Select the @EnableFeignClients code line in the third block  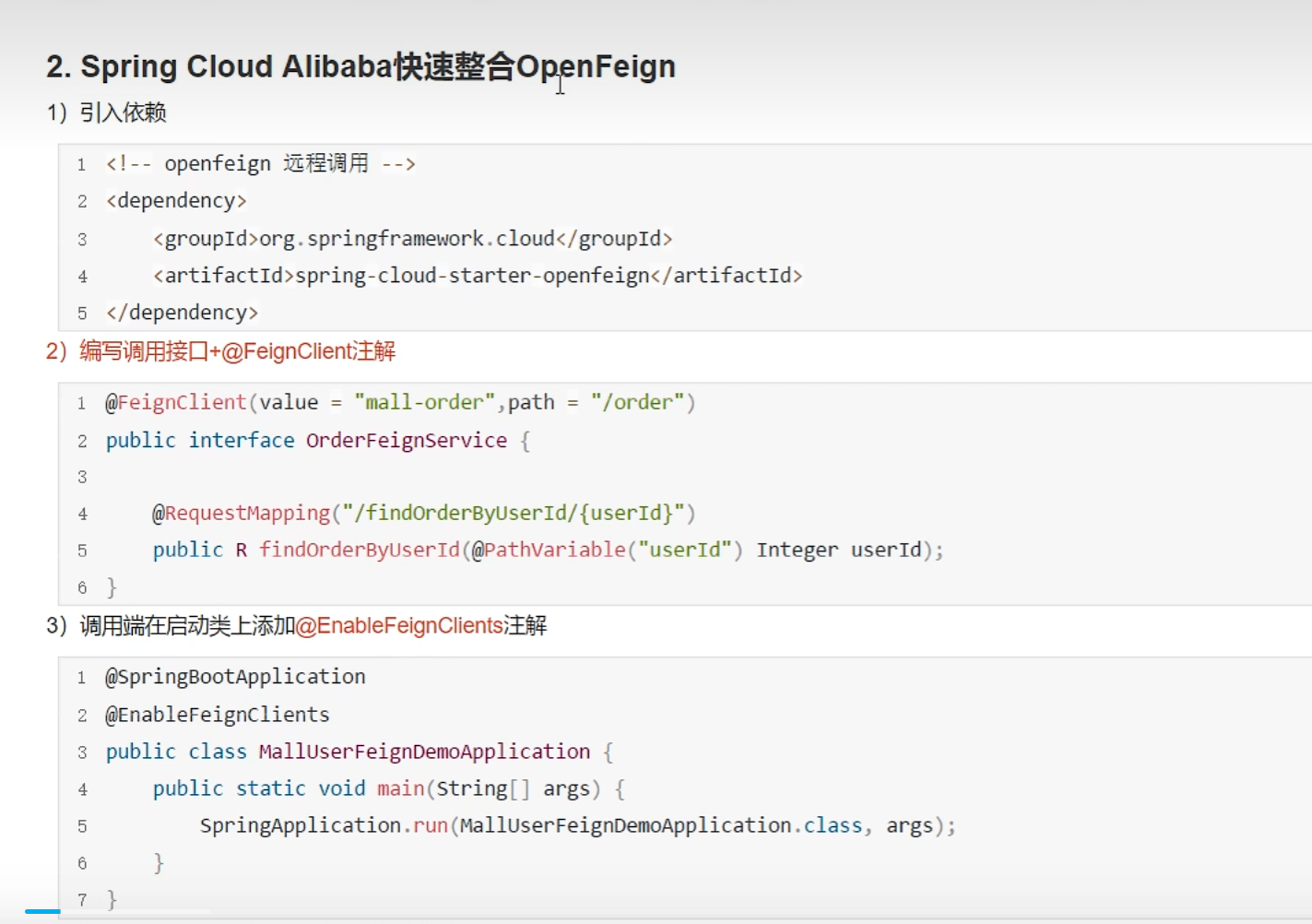(x=217, y=715)
